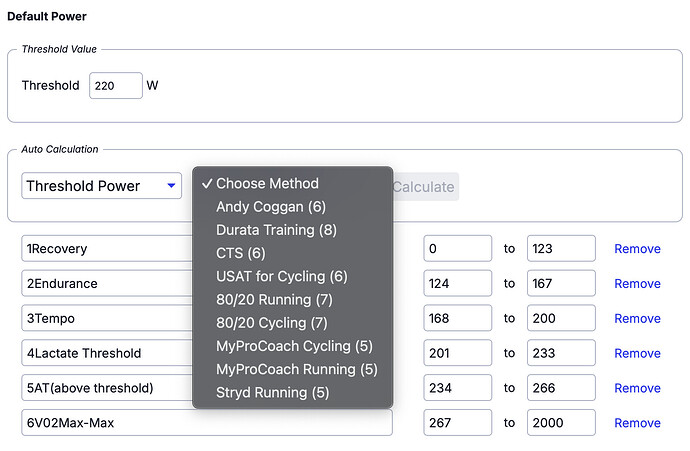Choose MyProCoach Running (5) option
This screenshot has width=690, height=451.
(x=293, y=369)
